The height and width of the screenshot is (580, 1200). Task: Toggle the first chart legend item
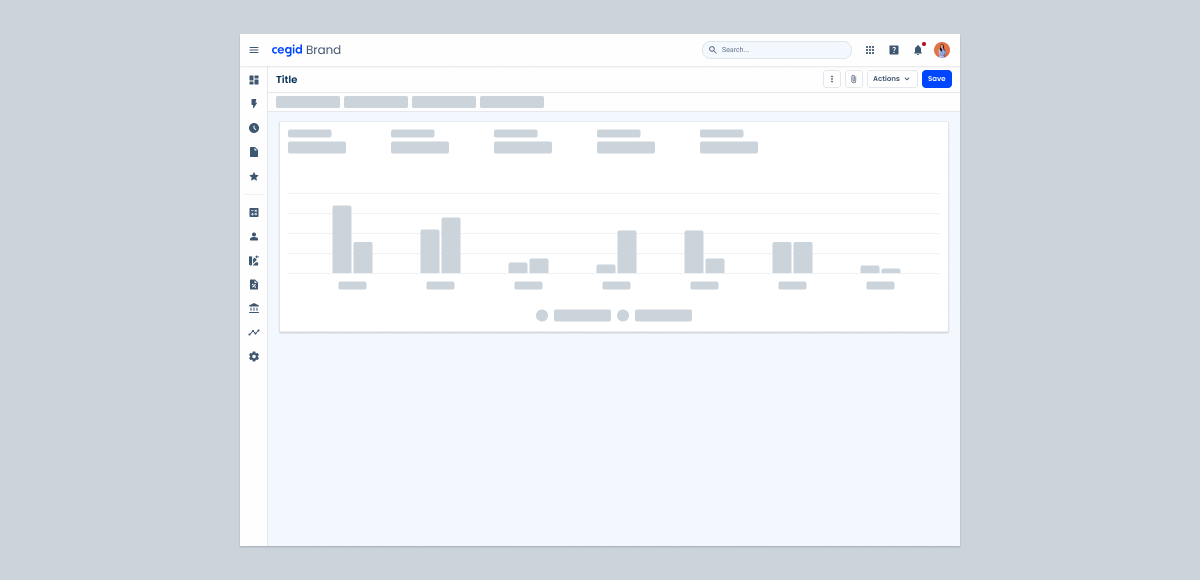570,315
